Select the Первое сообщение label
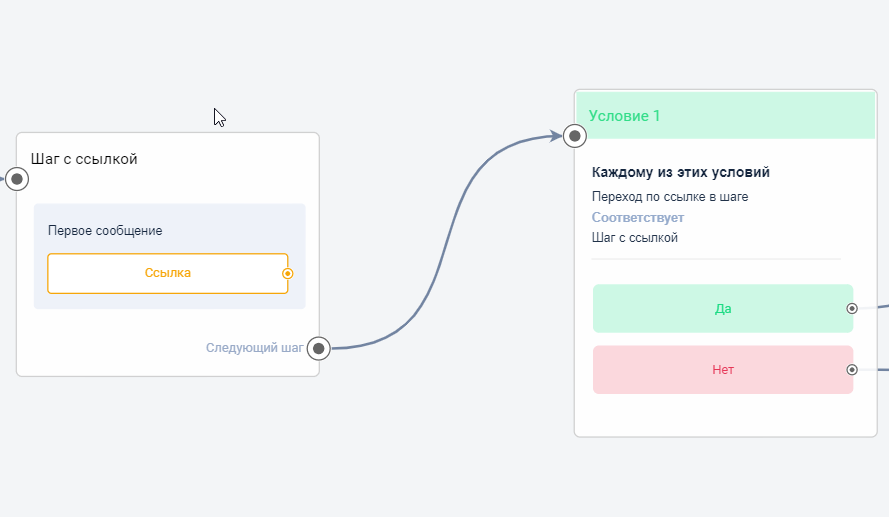Screen dimensions: 889x517 tap(105, 231)
